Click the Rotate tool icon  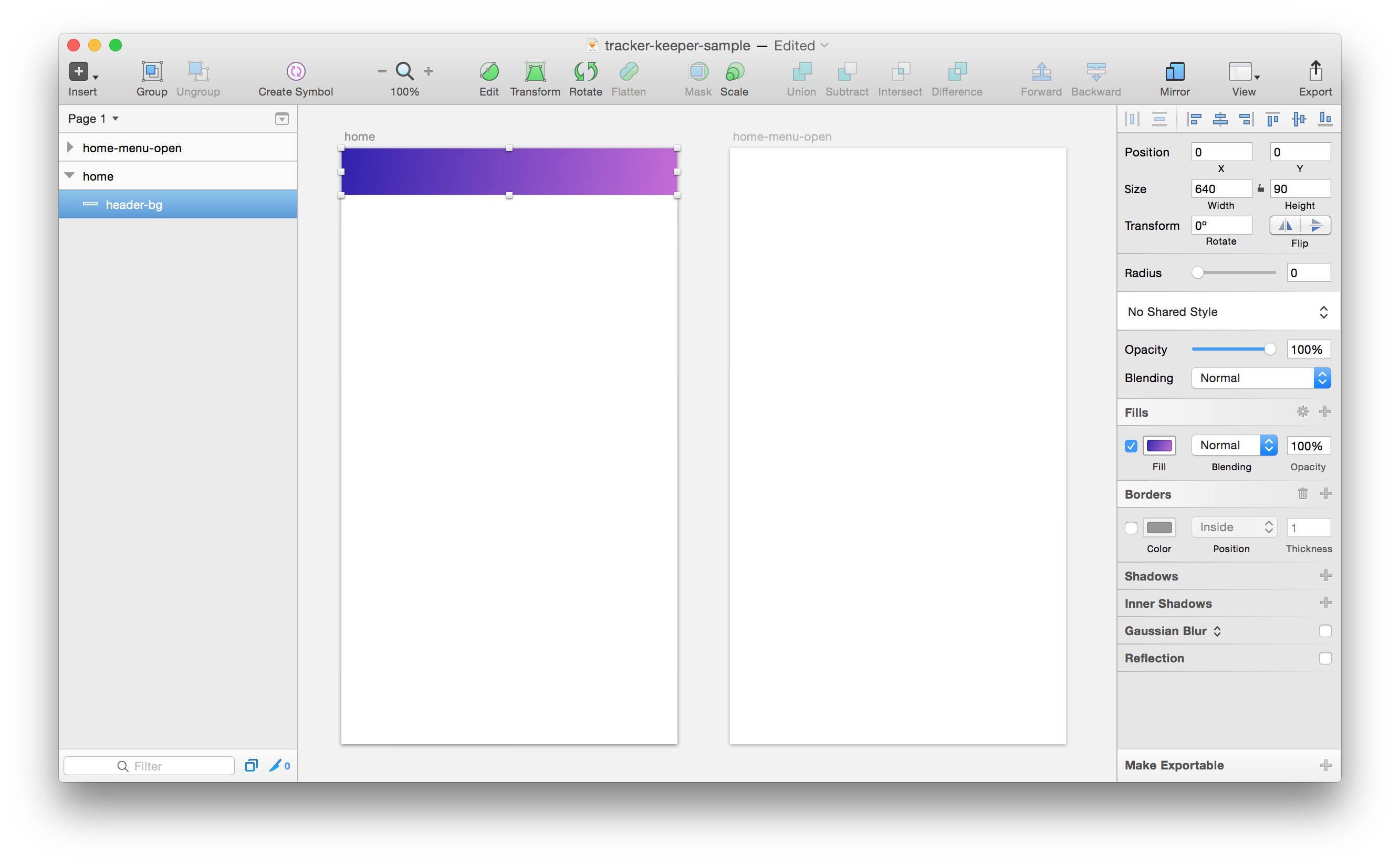tap(585, 71)
